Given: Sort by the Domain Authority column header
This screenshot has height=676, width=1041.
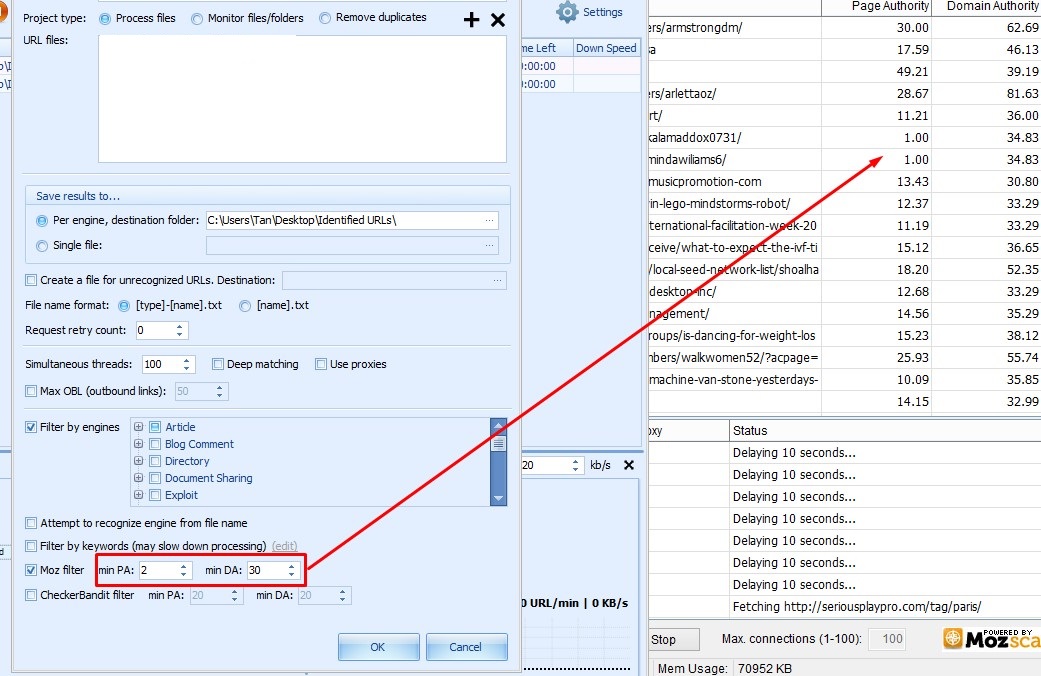Looking at the screenshot, I should pos(987,7).
